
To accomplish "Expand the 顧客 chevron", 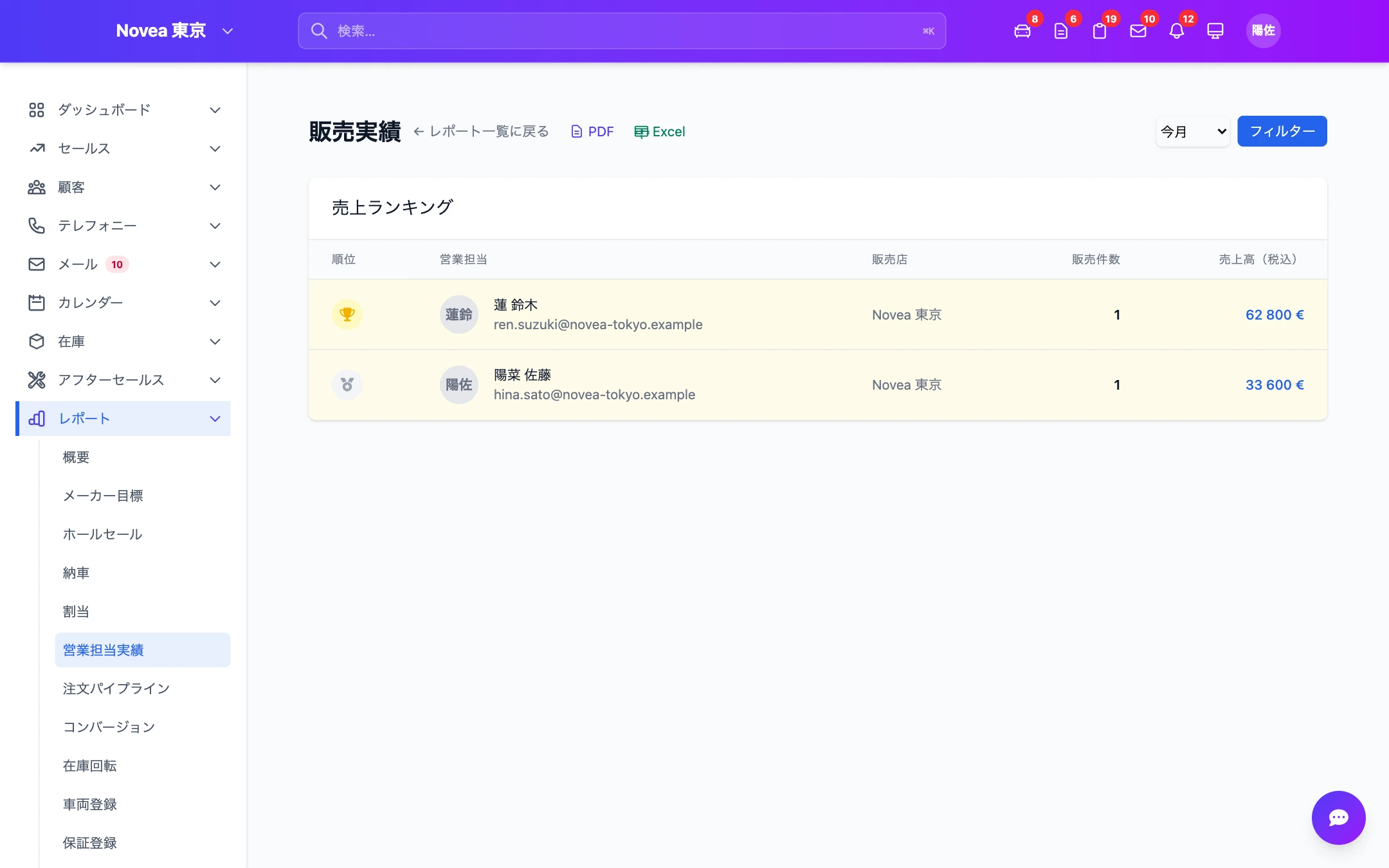I will [215, 187].
